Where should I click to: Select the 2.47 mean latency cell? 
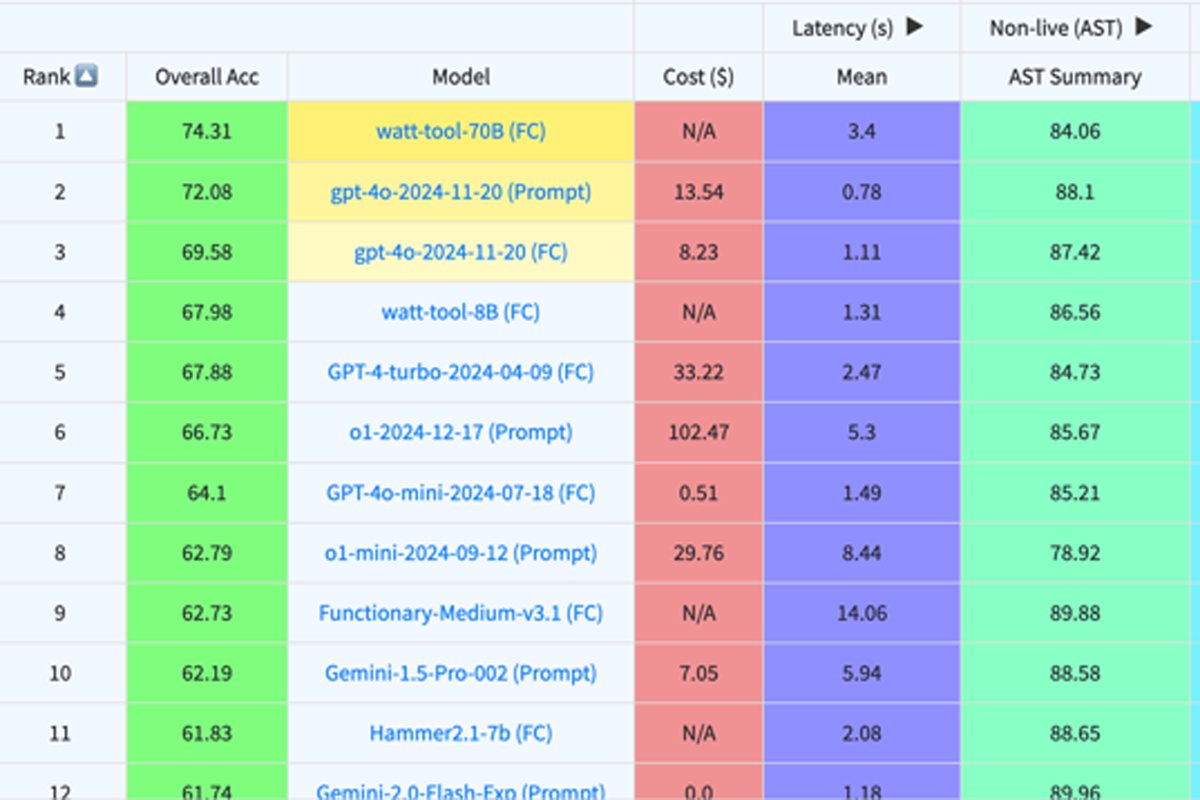[x=862, y=372]
